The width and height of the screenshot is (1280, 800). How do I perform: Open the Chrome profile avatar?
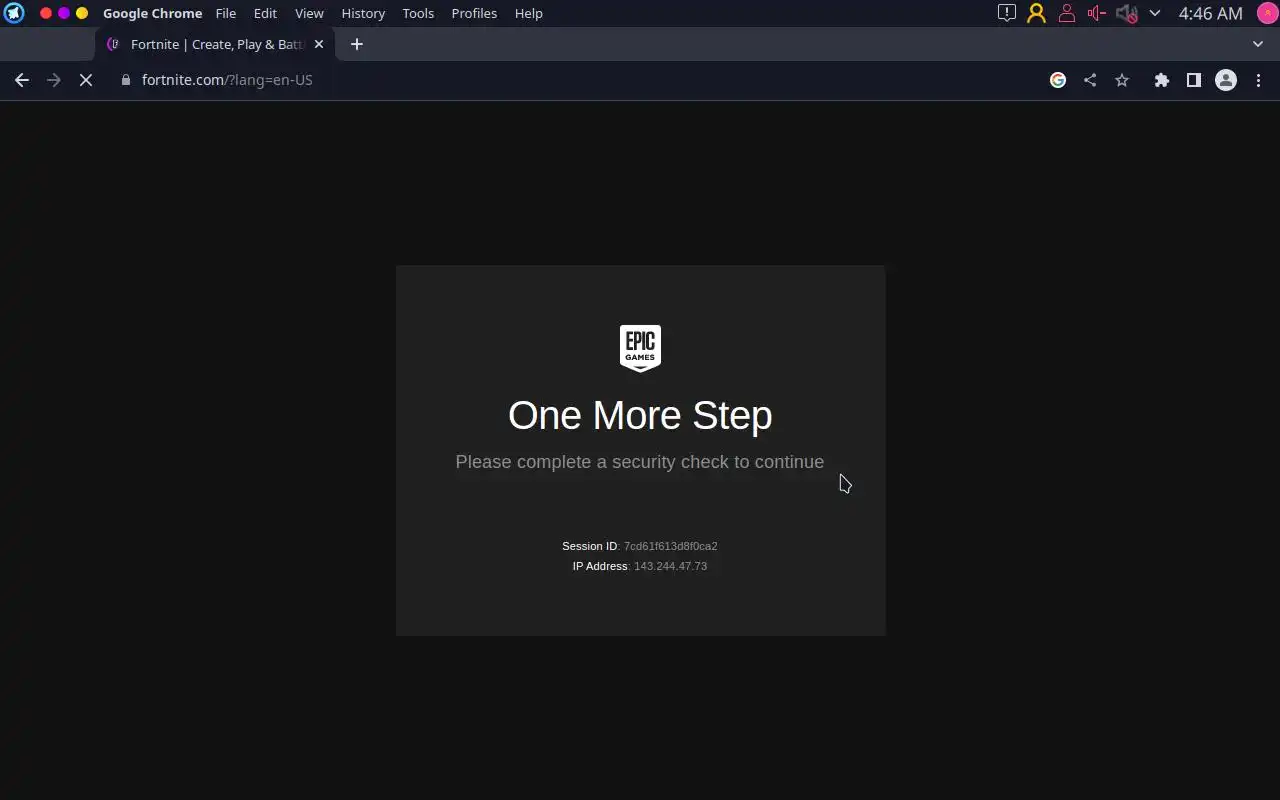tap(1226, 80)
